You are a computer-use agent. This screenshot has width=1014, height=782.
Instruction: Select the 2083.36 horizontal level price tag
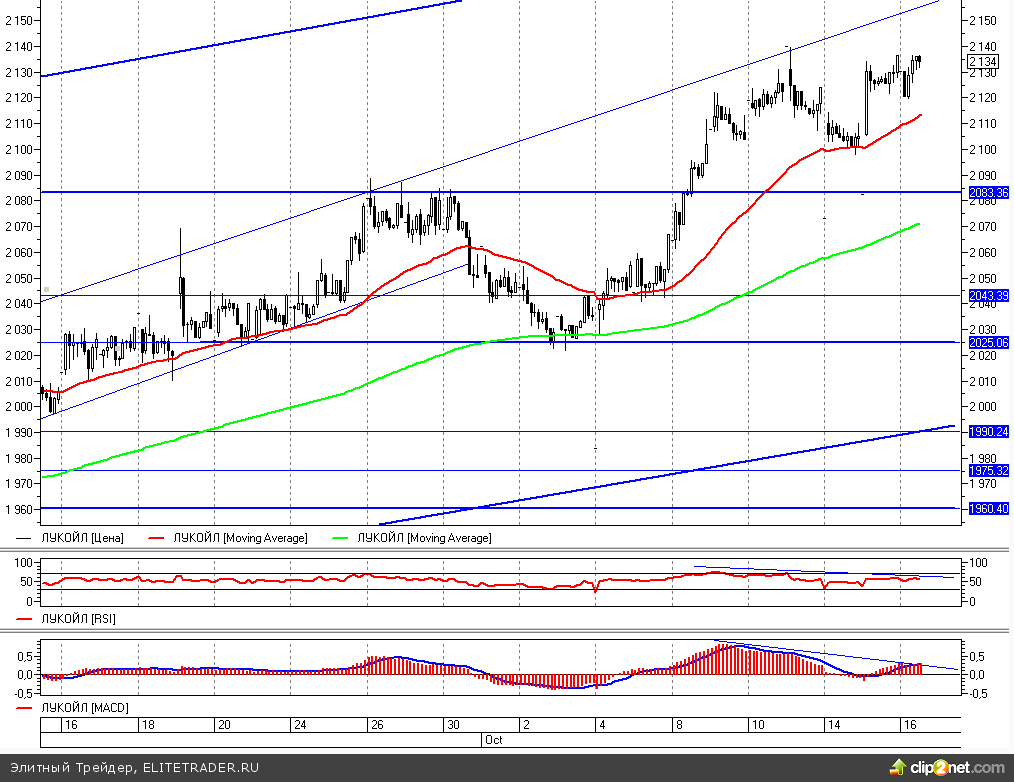[988, 192]
